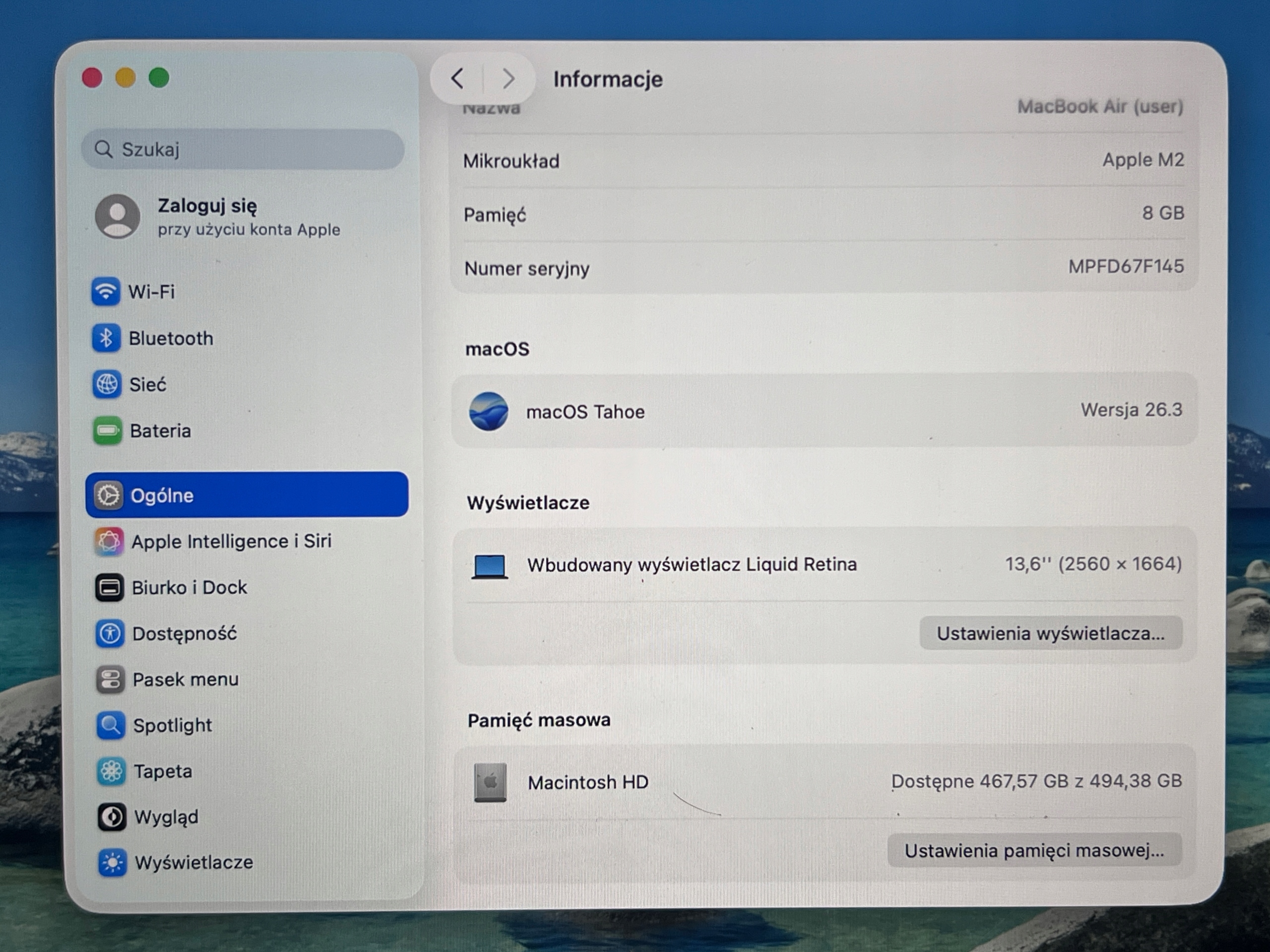This screenshot has width=1270, height=952.
Task: Maximize window with the green button
Action: coord(159,77)
